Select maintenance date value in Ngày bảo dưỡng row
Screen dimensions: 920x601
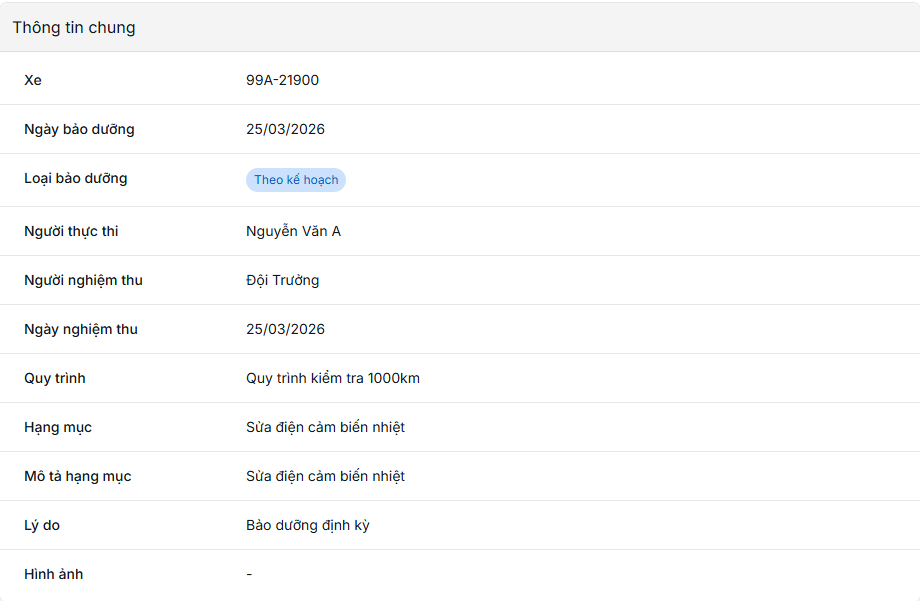pos(285,129)
